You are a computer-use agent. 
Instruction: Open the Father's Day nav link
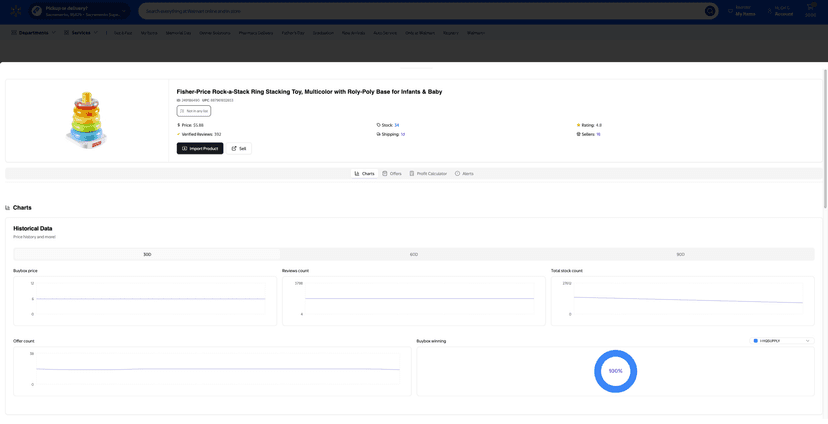pos(293,33)
